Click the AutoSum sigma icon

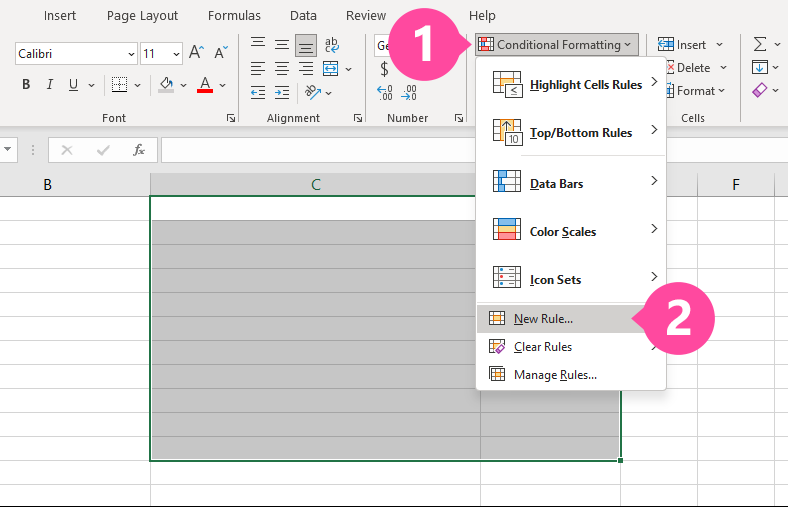pyautogui.click(x=760, y=45)
